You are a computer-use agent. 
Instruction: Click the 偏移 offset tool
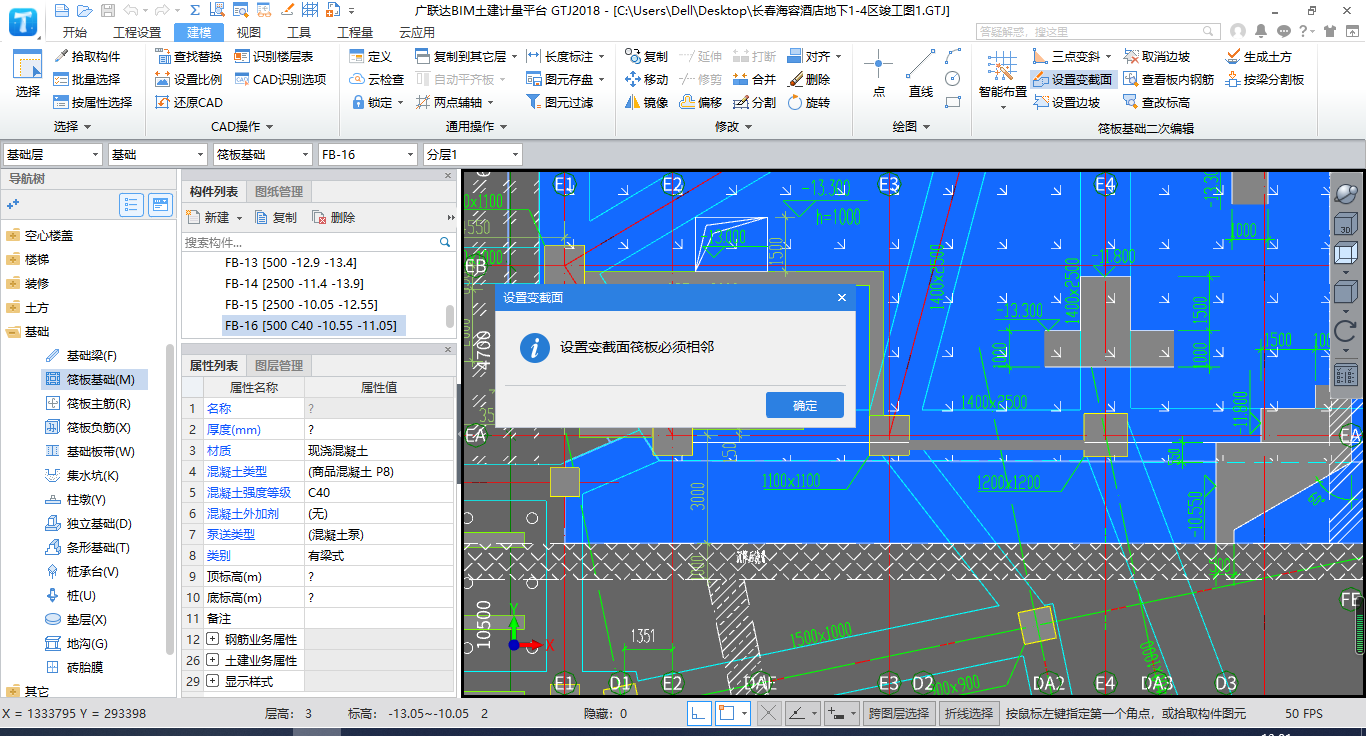[x=701, y=102]
